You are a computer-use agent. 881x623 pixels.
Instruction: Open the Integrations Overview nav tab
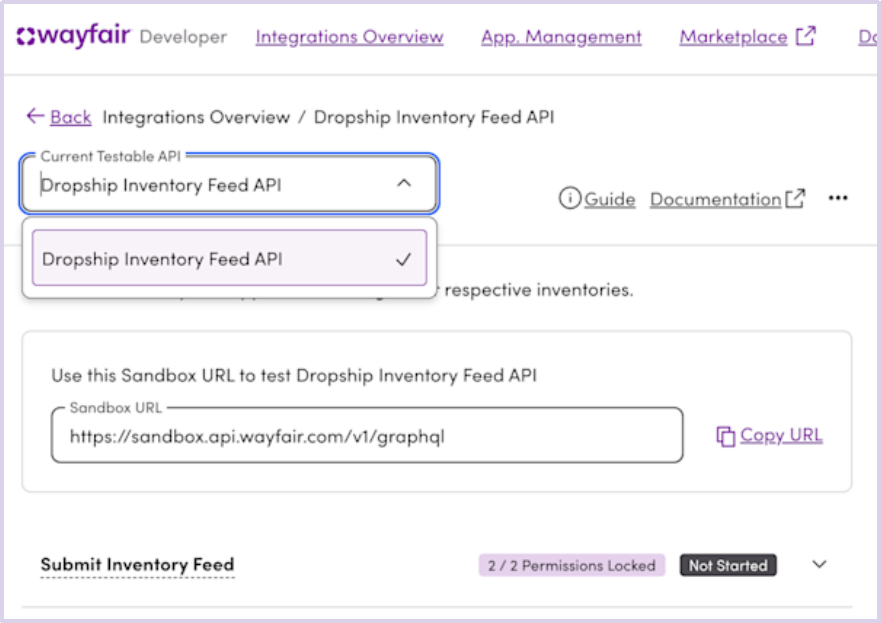tap(349, 37)
